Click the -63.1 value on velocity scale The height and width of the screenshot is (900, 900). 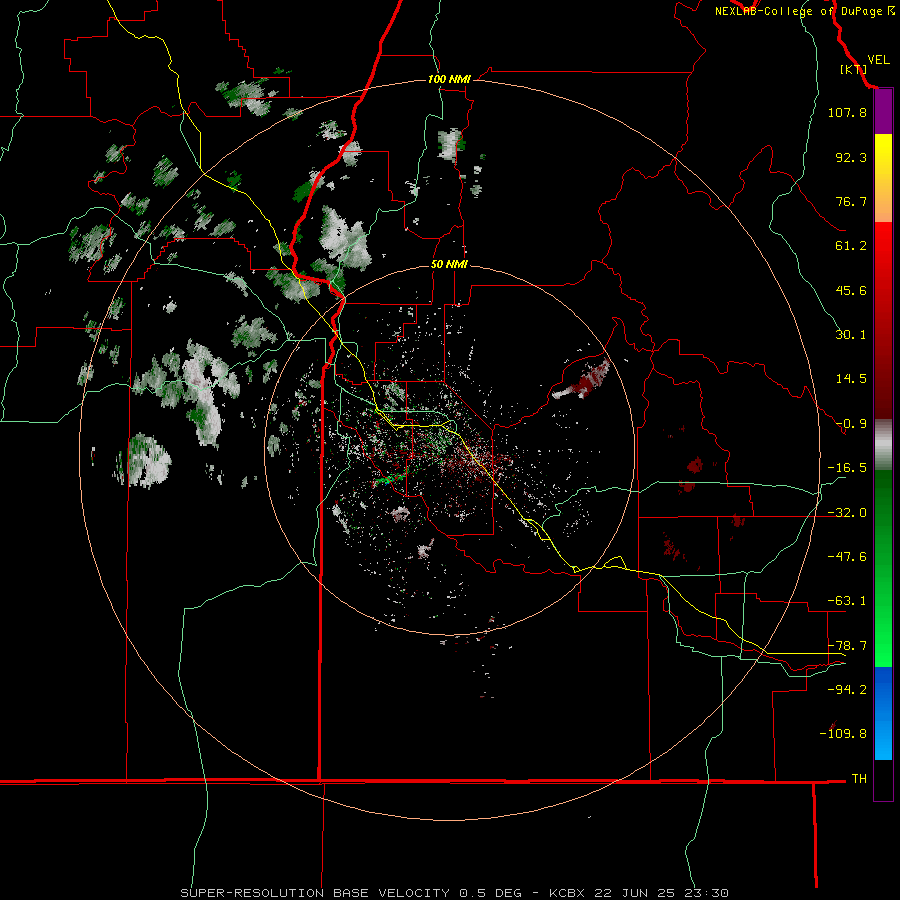point(847,601)
